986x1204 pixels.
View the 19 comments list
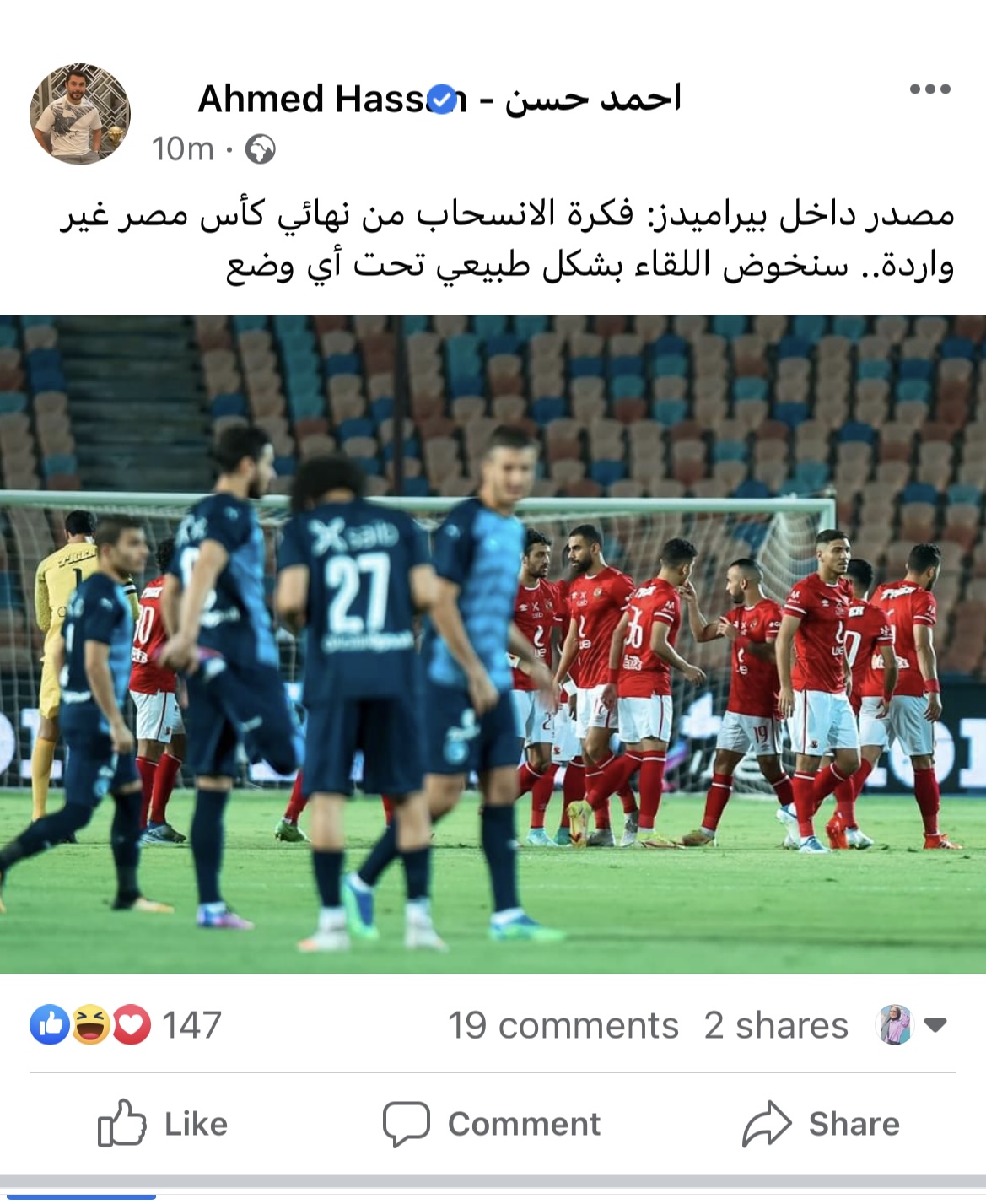[x=563, y=1026]
